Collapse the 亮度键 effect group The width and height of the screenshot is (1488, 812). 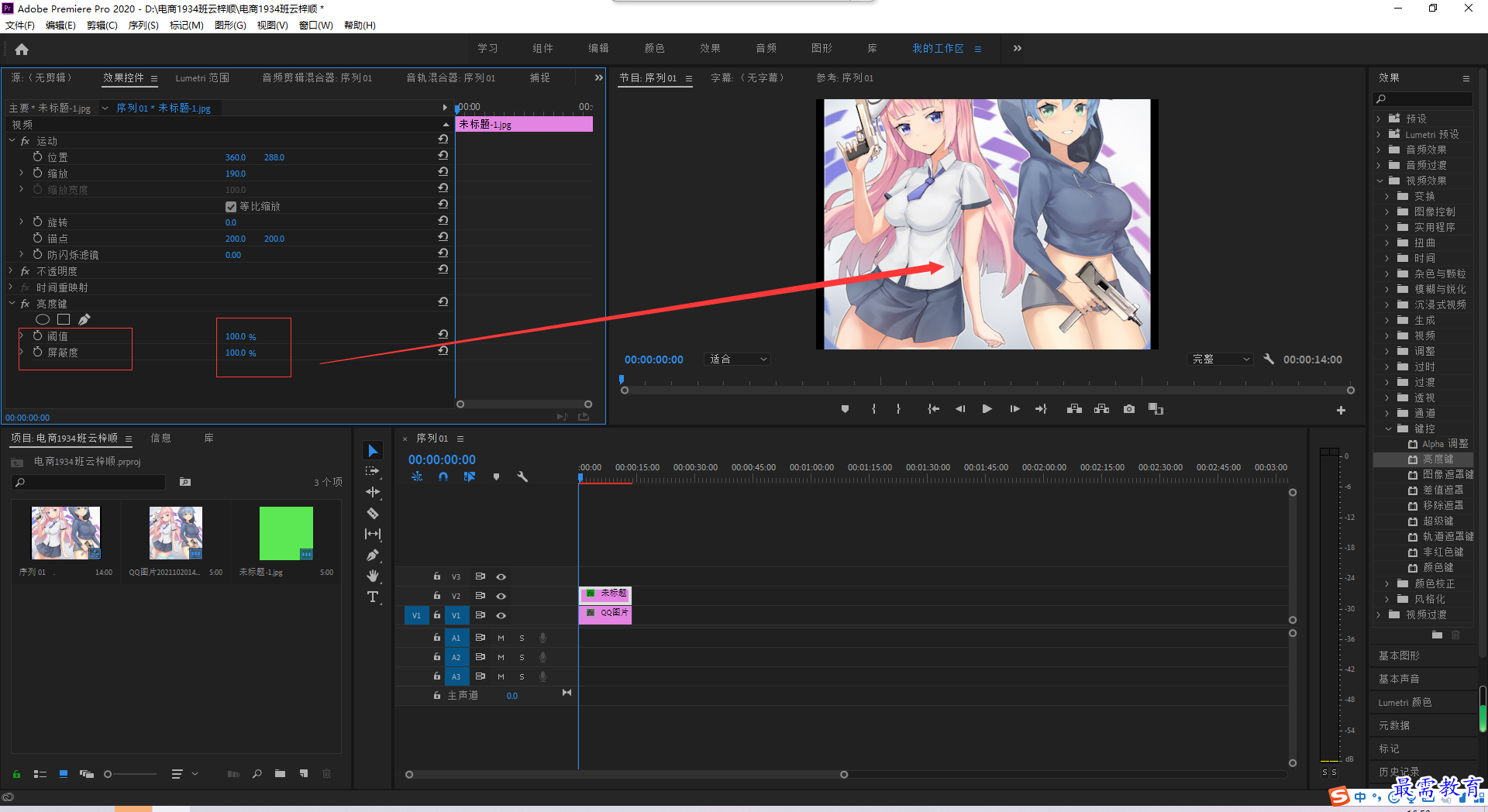pos(12,304)
